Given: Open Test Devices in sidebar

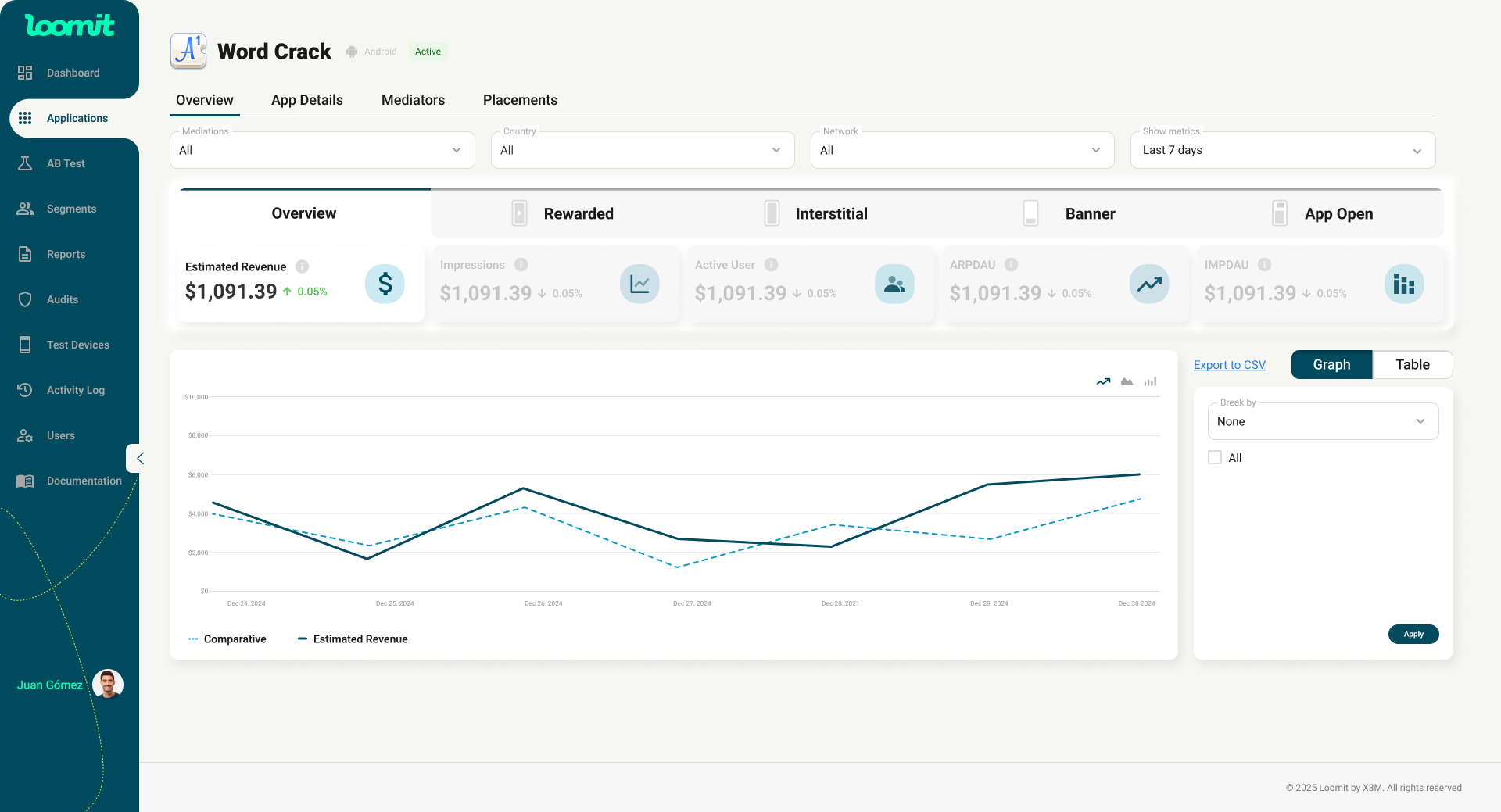Looking at the screenshot, I should [77, 345].
